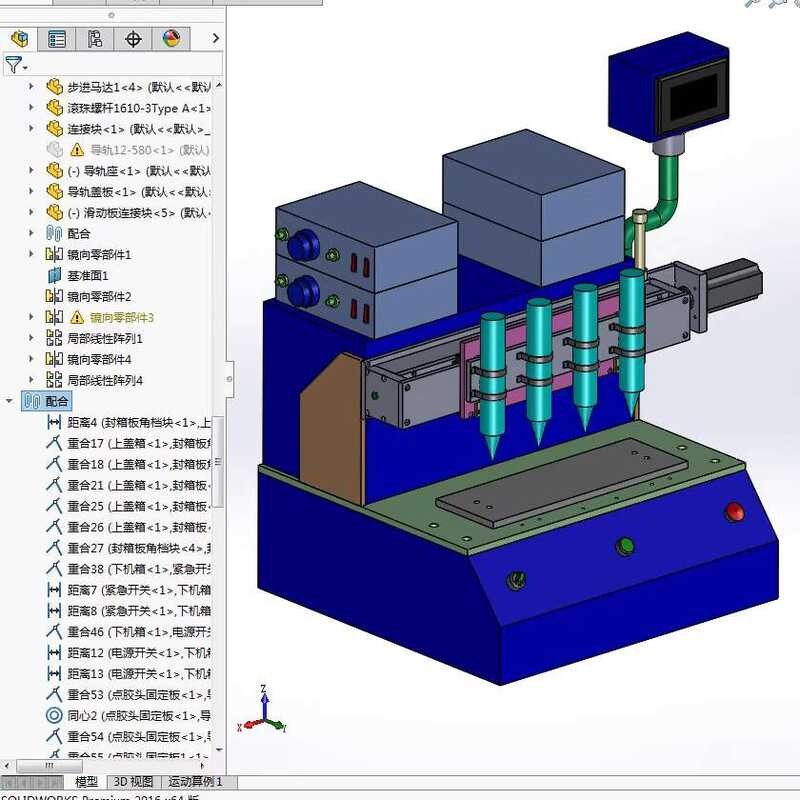Screen dimensions: 800x800
Task: Open the ConfigurationManager tab icon
Action: click(x=95, y=39)
